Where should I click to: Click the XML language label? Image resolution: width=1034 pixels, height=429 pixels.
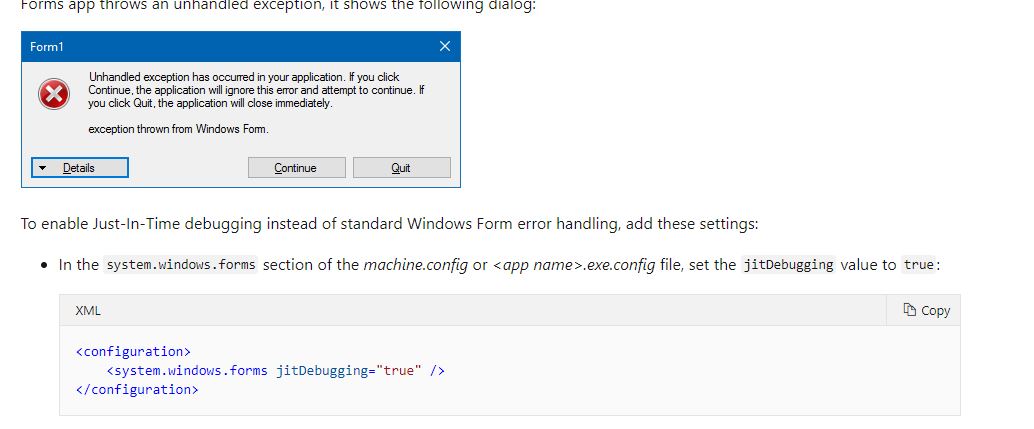[88, 310]
